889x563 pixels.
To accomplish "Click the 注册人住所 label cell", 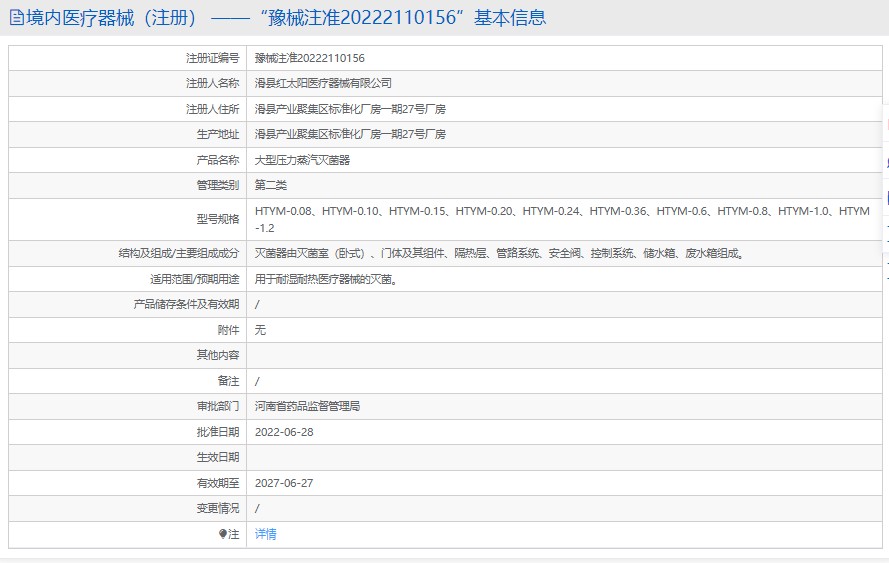I will click(128, 109).
